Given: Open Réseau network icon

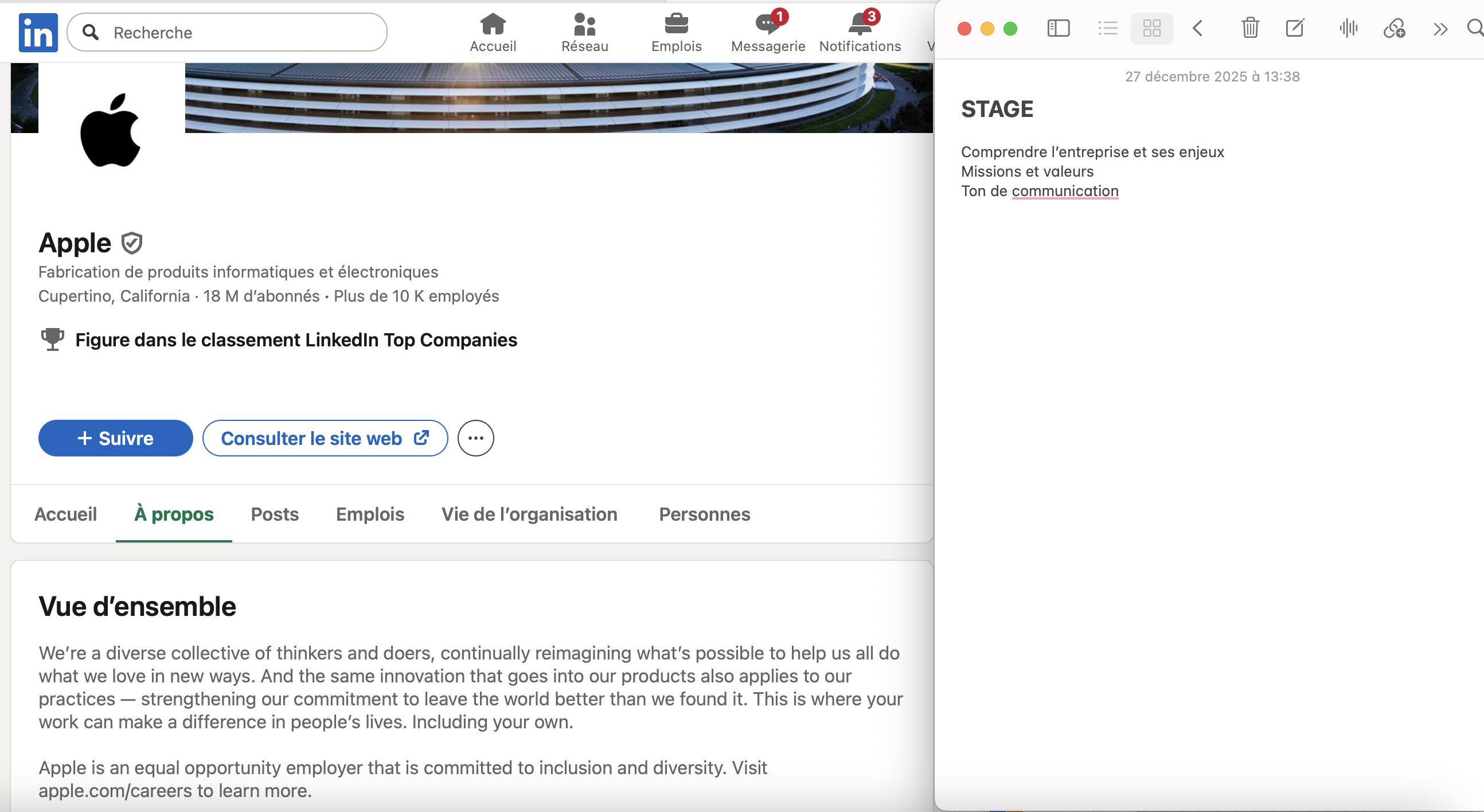Looking at the screenshot, I should (x=584, y=33).
